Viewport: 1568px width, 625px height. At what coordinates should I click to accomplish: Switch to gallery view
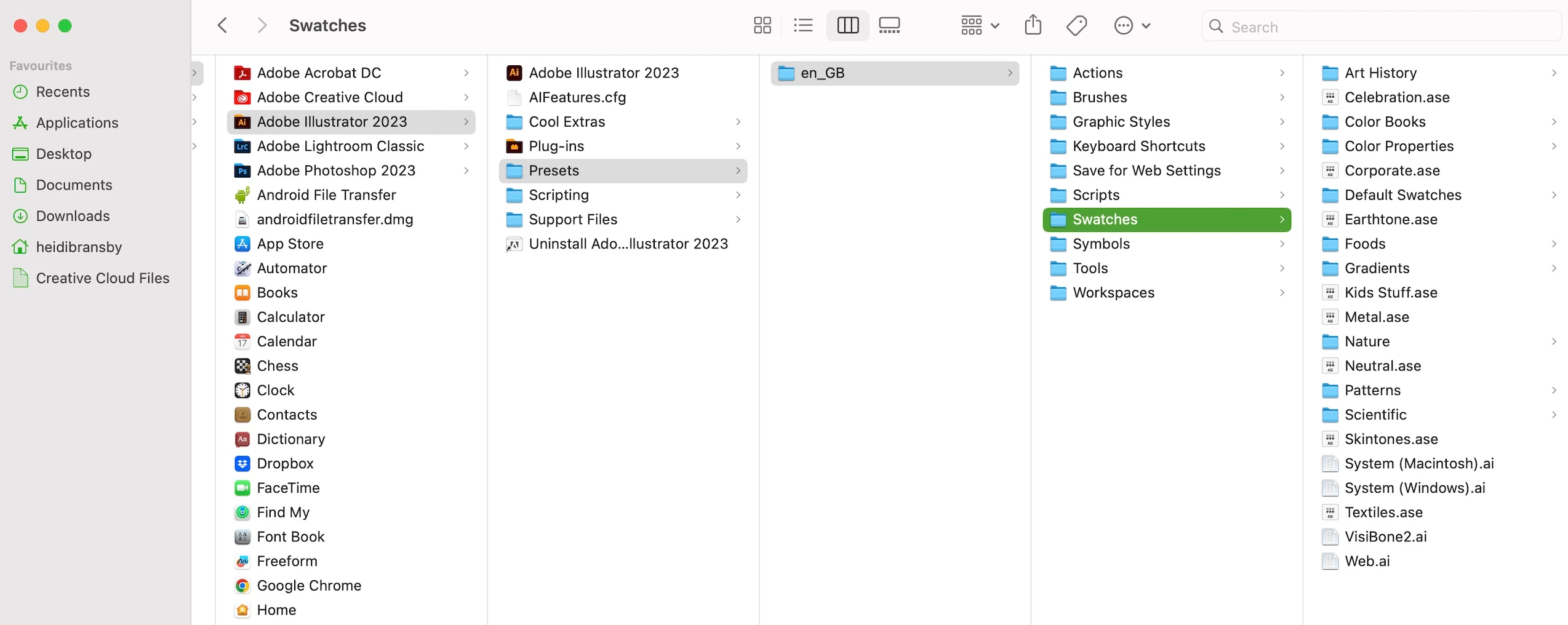(889, 26)
